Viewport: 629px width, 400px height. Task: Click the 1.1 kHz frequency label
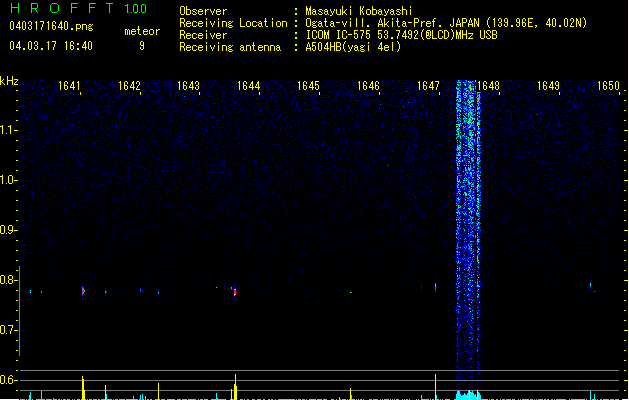click(x=8, y=130)
